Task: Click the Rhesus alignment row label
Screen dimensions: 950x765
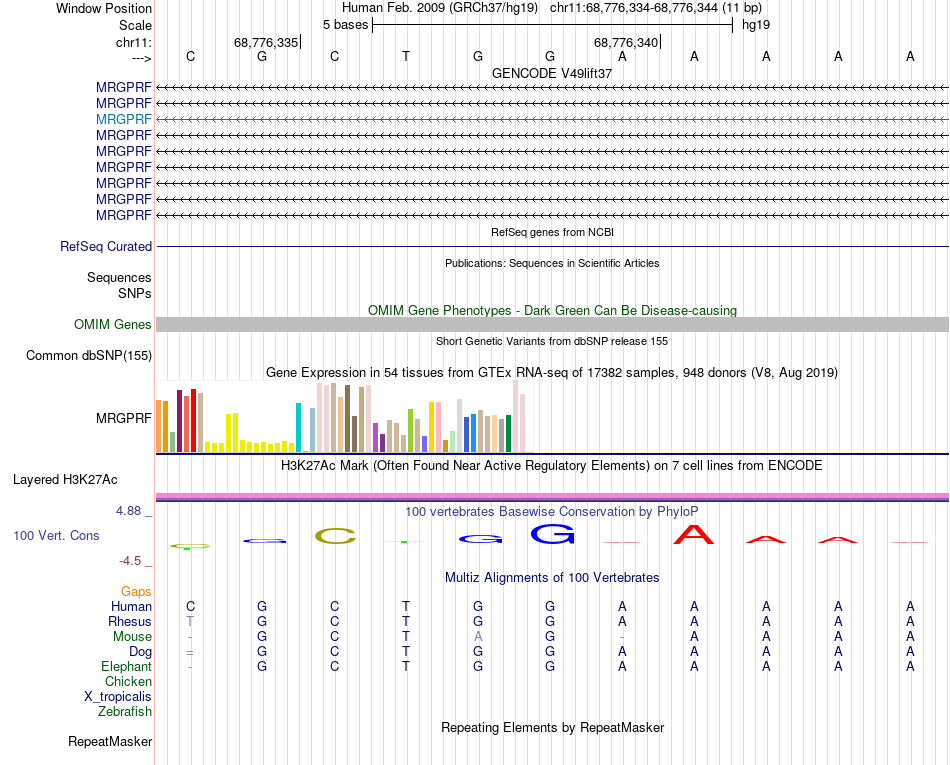Action: [x=130, y=621]
